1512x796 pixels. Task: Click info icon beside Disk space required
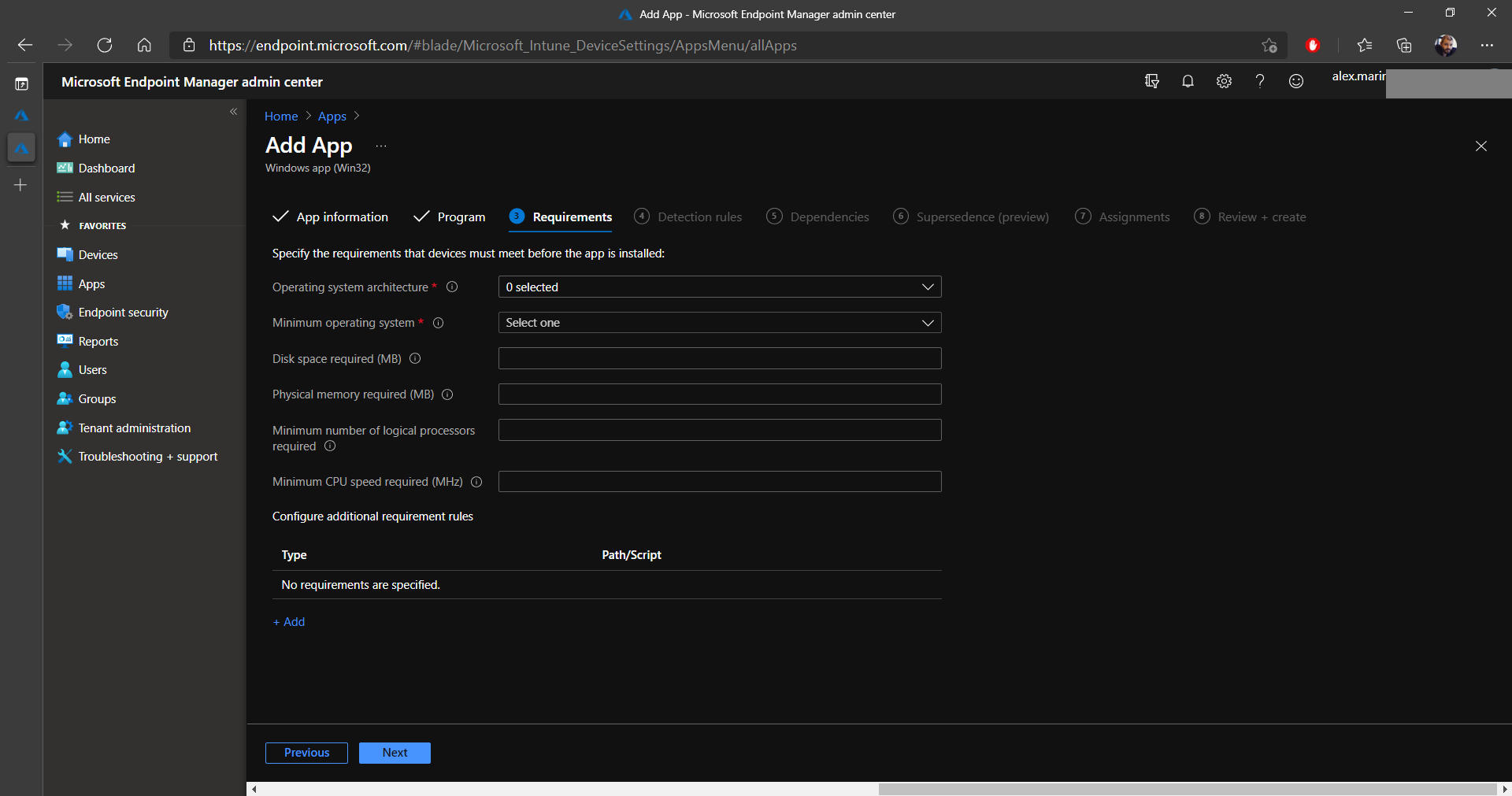pyautogui.click(x=415, y=359)
